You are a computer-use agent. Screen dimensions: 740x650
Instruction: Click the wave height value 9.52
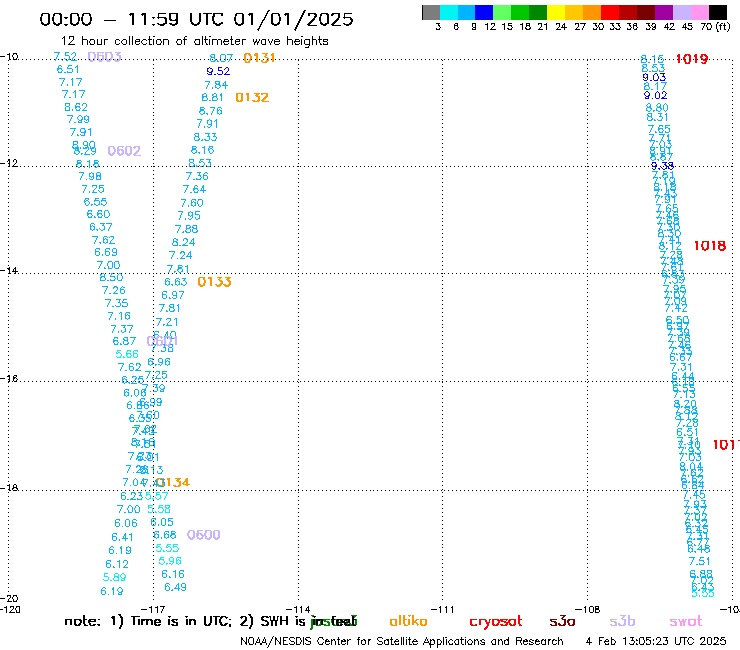coord(218,71)
